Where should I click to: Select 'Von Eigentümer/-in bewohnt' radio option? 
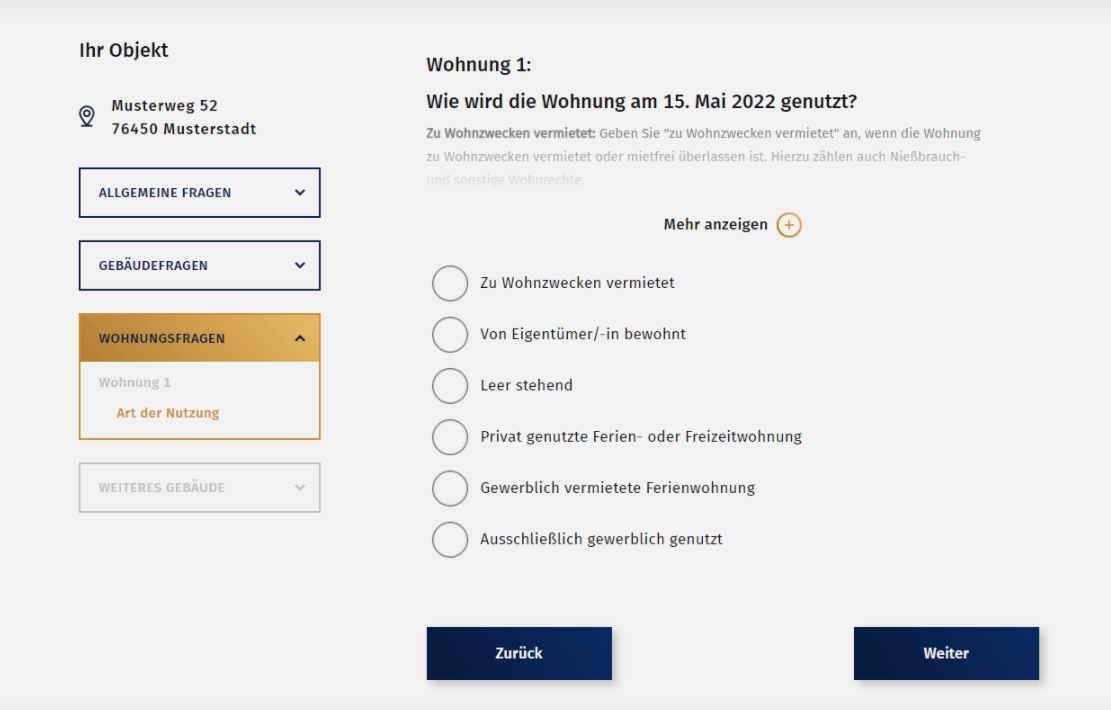(x=450, y=334)
